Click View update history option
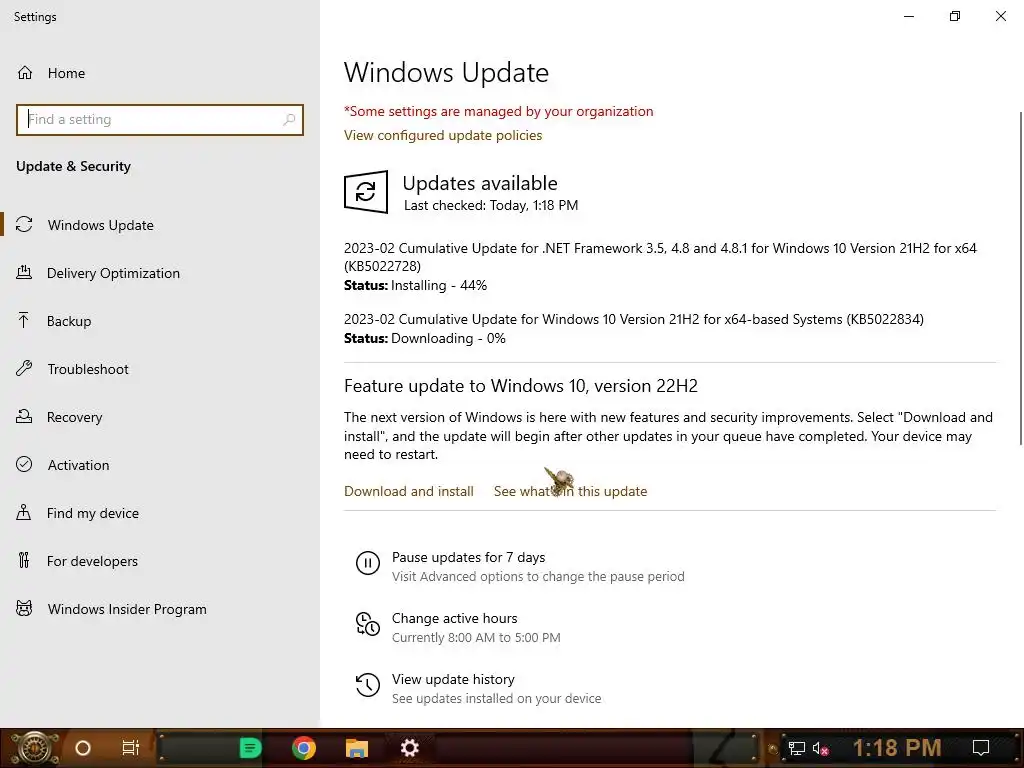The height and width of the screenshot is (768, 1024). point(453,679)
